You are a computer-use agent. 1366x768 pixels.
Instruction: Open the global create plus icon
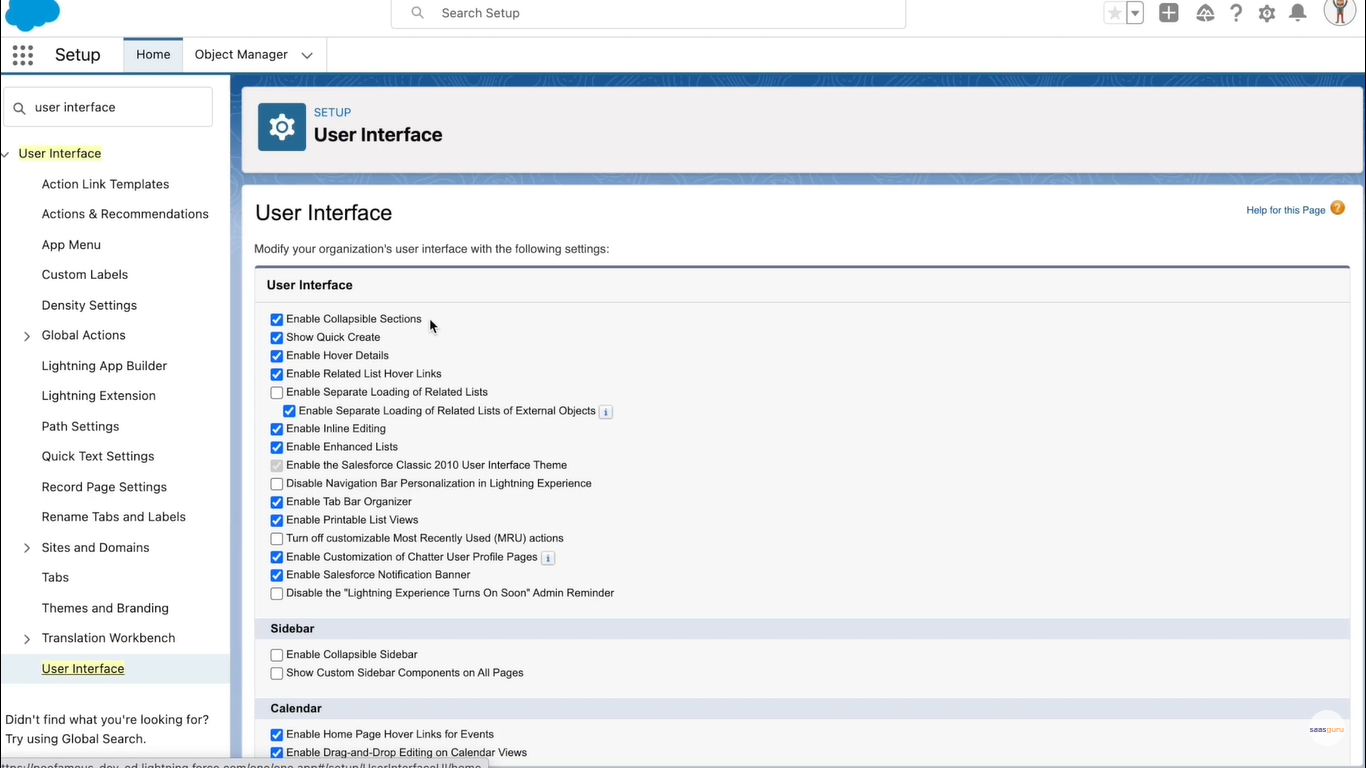(x=1168, y=13)
